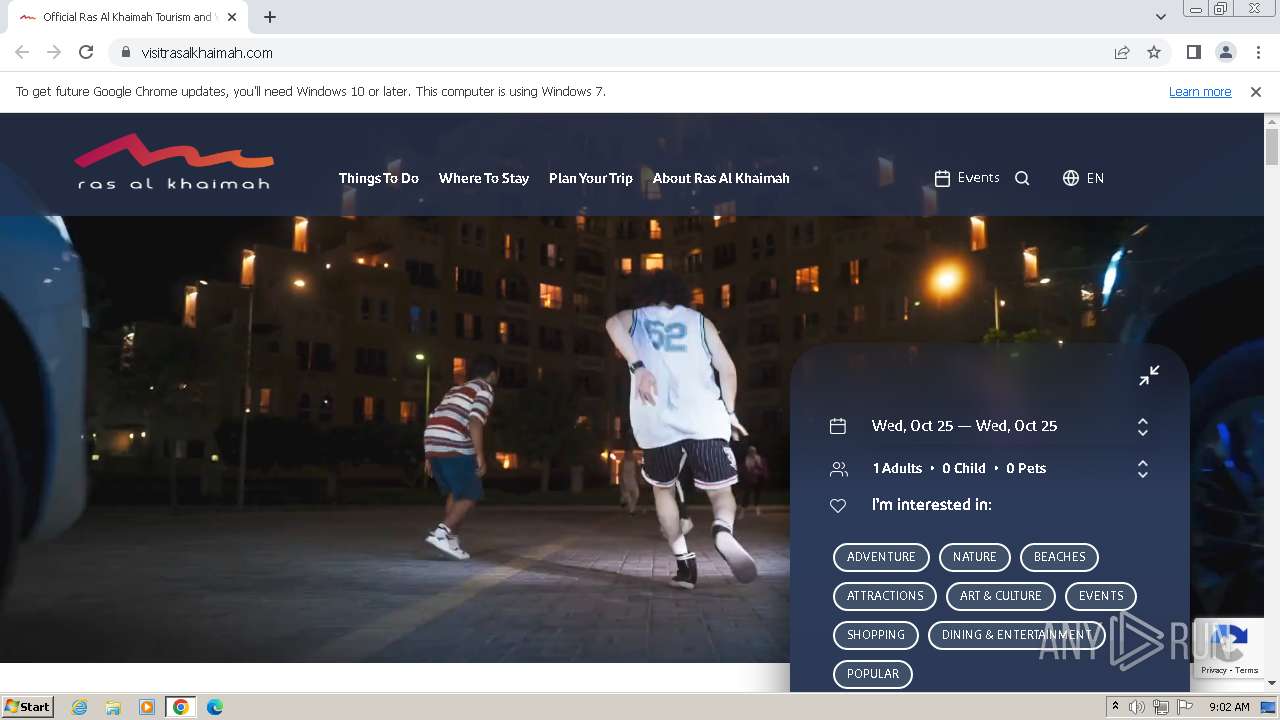Screen dimensions: 1280x720
Task: Go forward in browser history
Action: click(54, 52)
